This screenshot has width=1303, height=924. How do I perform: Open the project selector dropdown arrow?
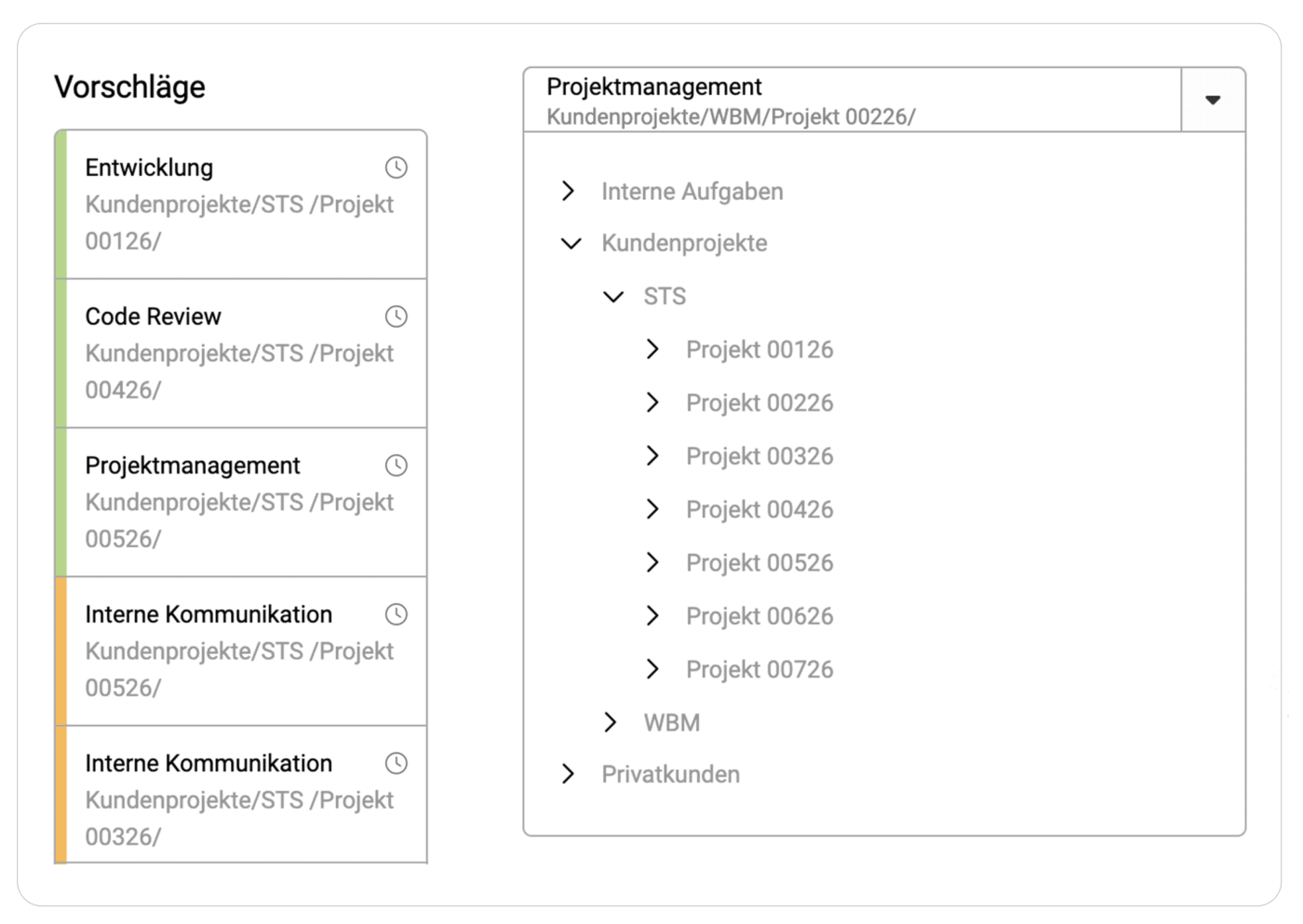pos(1213,100)
